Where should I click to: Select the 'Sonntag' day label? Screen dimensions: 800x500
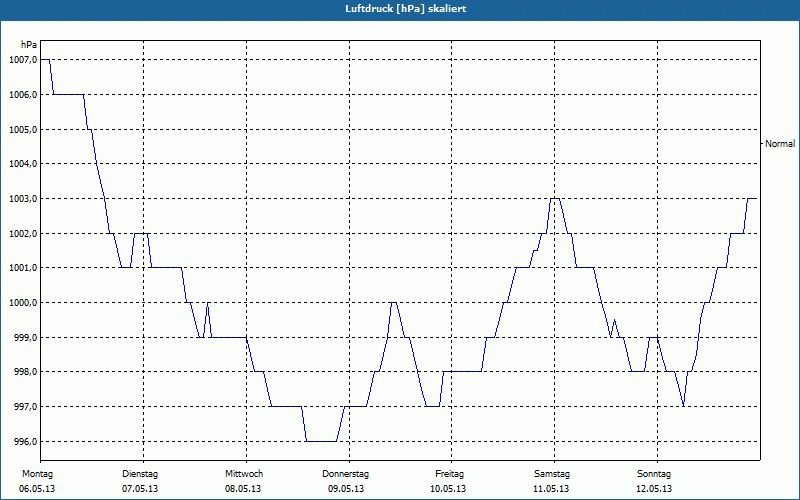[654, 474]
